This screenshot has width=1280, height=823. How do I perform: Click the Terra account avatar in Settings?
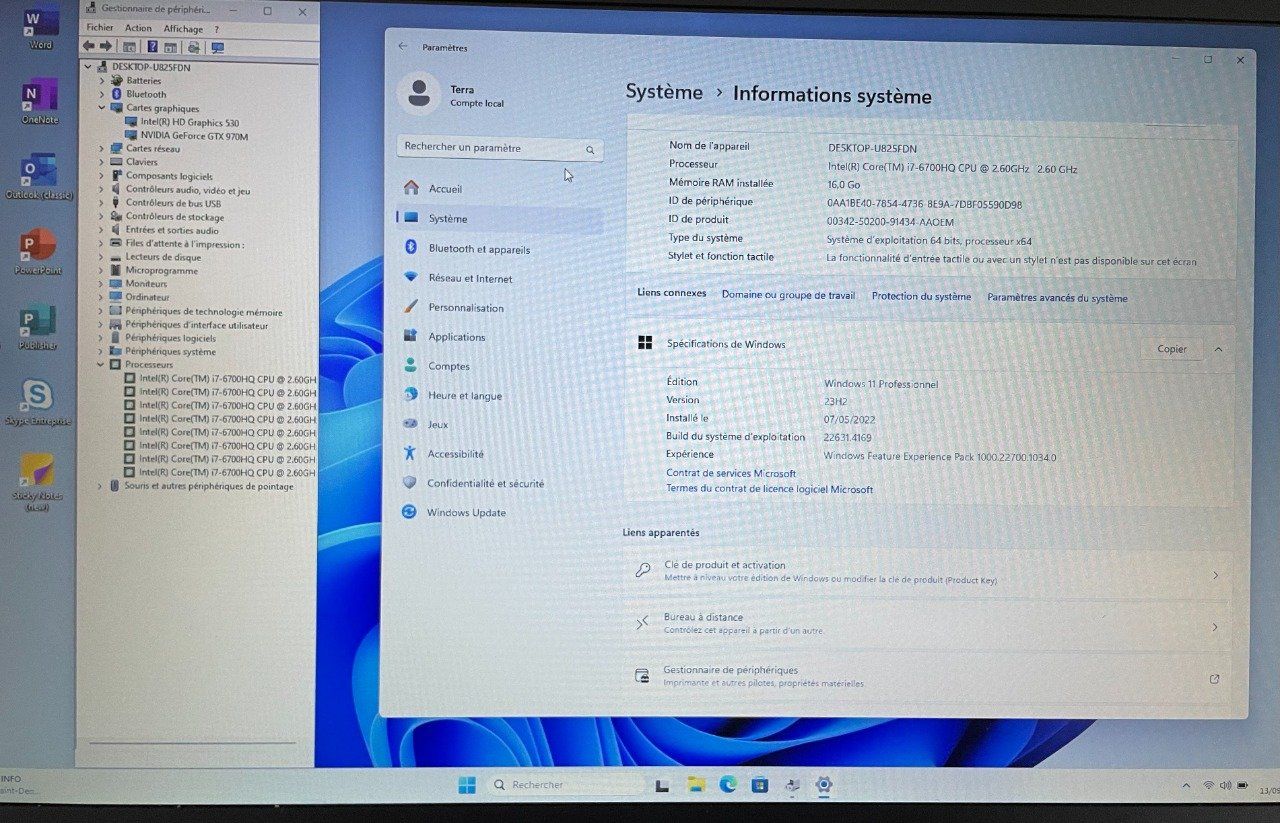pos(418,94)
